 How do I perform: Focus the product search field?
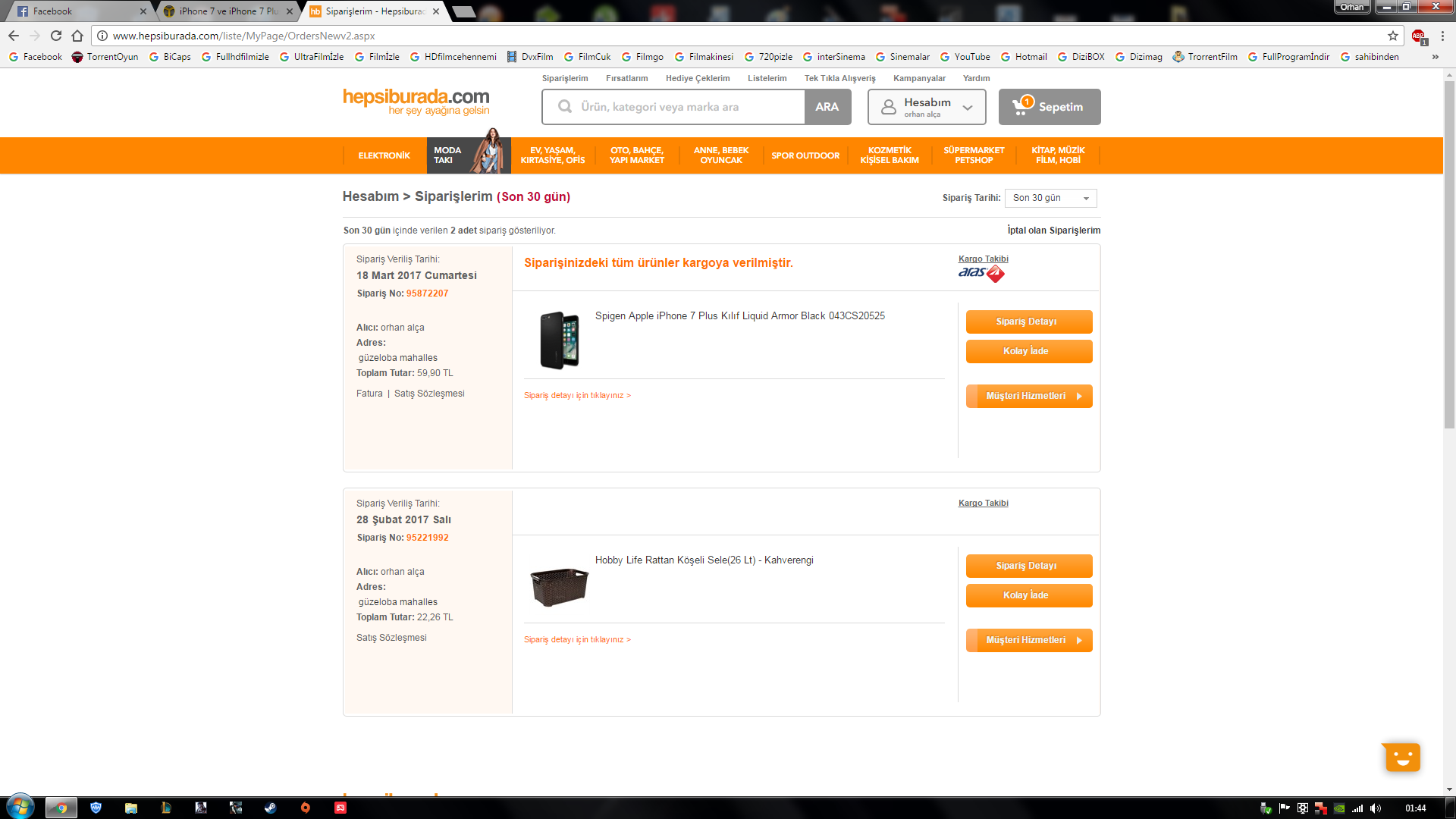(673, 107)
